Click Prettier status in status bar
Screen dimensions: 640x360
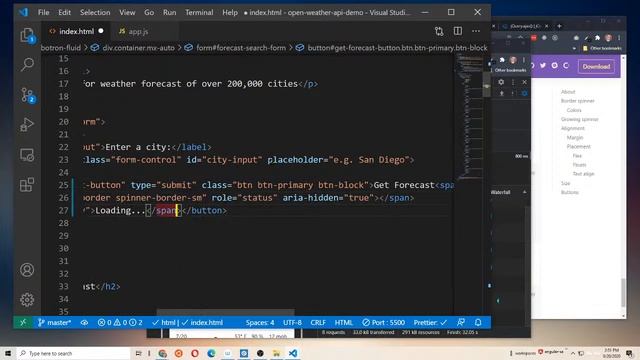(x=430, y=322)
